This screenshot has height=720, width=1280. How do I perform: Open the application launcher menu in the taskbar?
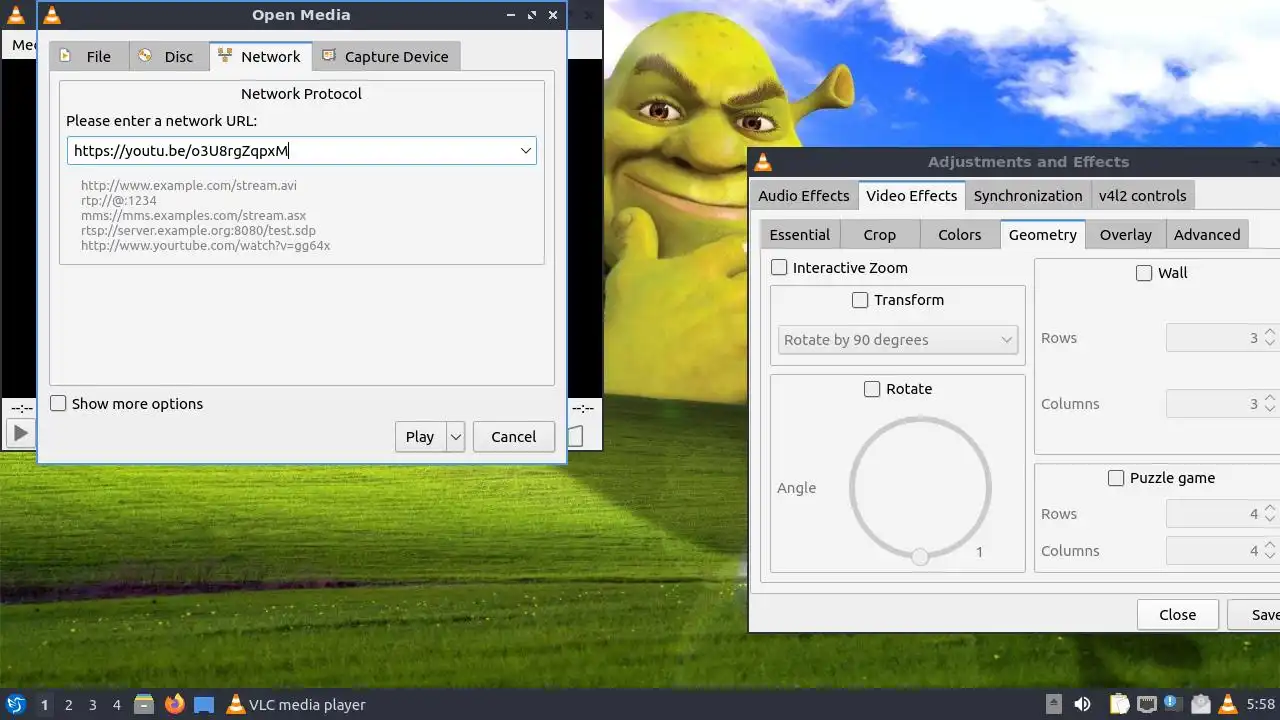coord(16,704)
